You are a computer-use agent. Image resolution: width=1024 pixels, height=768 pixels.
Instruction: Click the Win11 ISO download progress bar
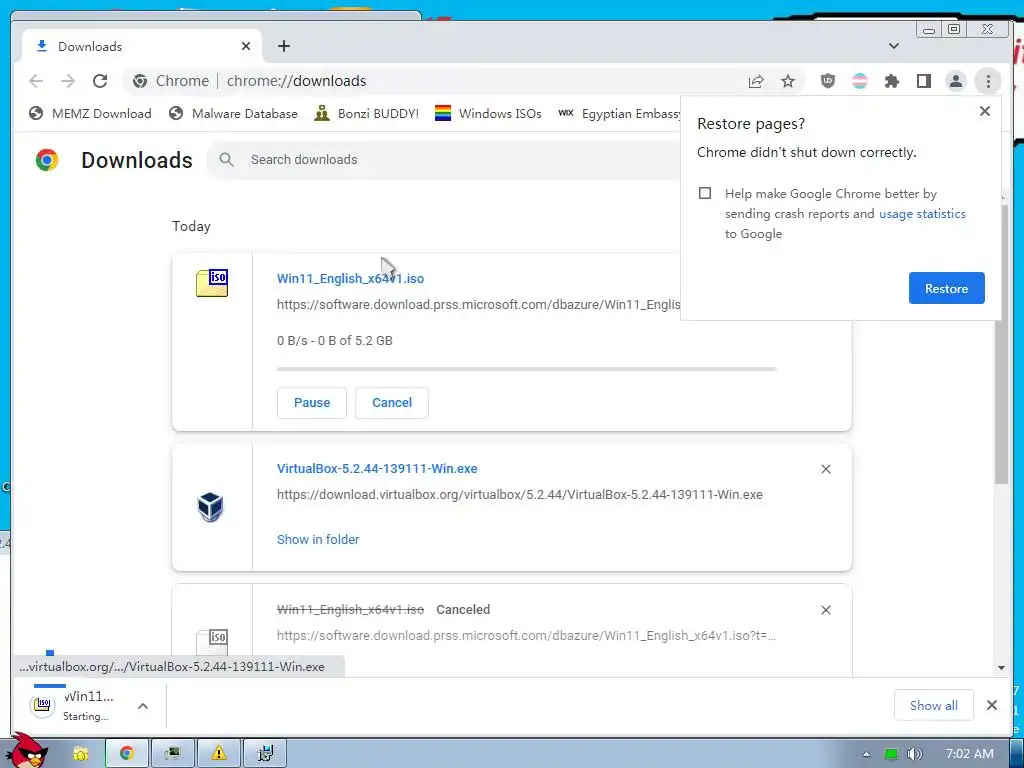(526, 369)
